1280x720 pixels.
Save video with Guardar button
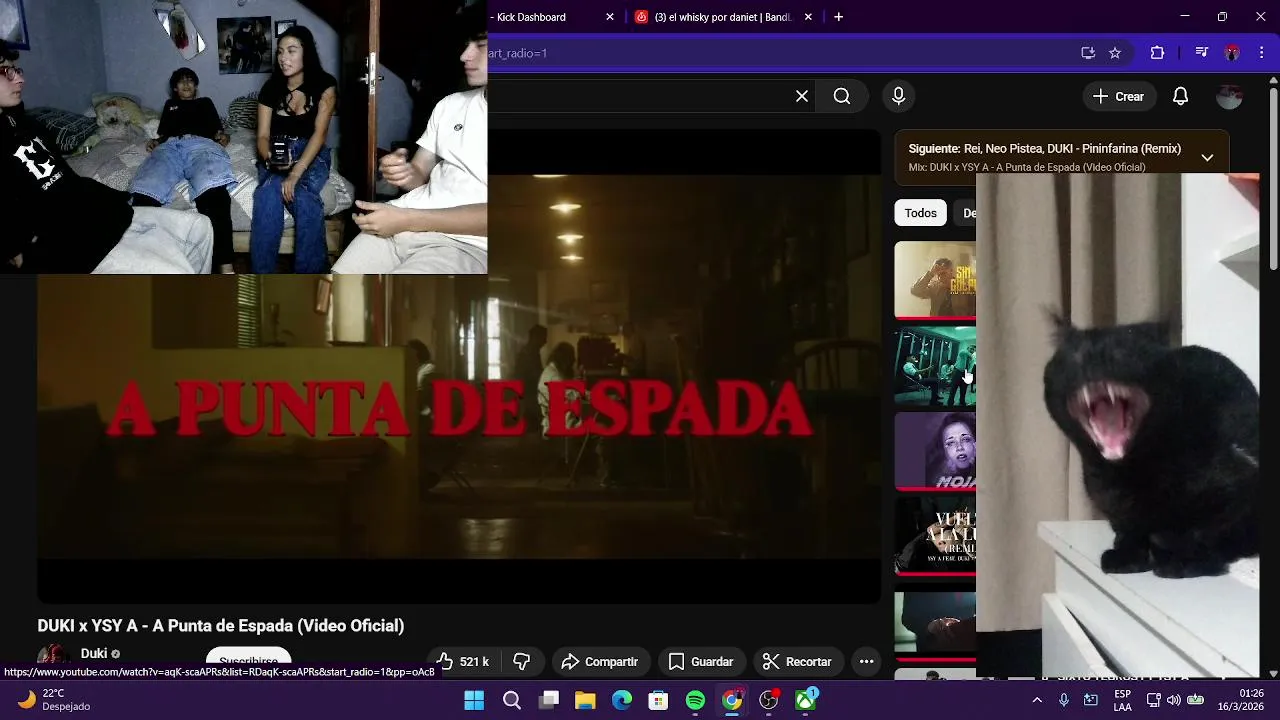[x=701, y=661]
